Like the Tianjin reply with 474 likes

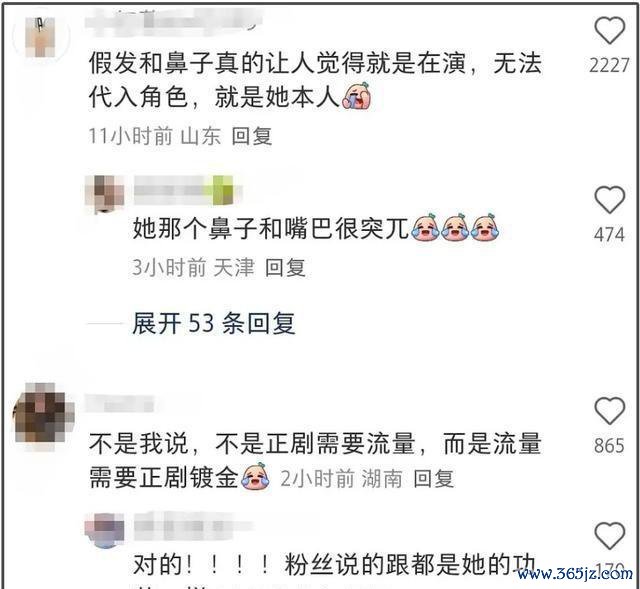tap(609, 200)
